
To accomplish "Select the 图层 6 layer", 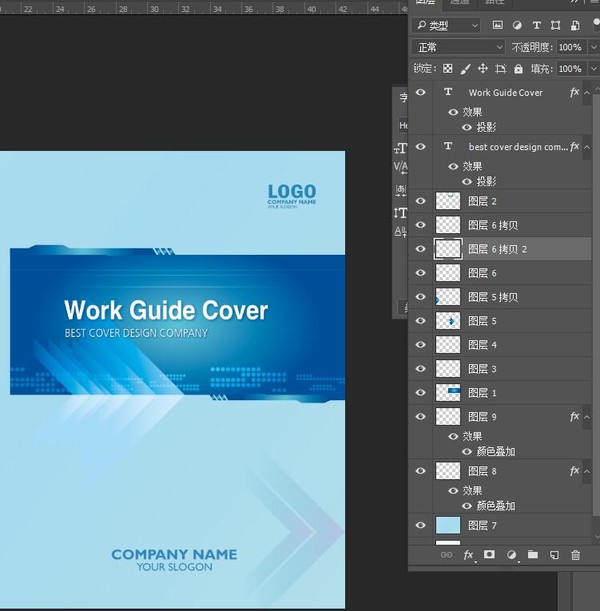I will (x=500, y=273).
